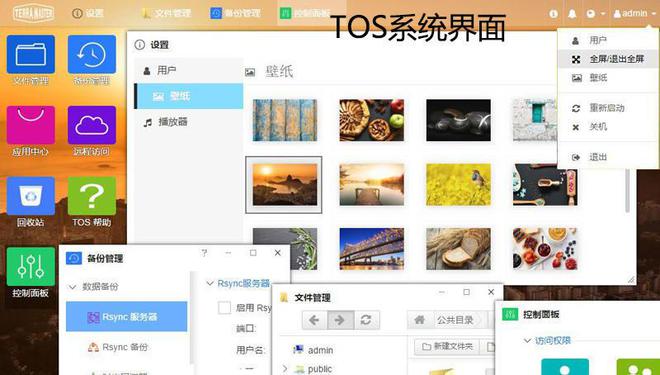Open the TOS 帮助 question mark icon
The height and width of the screenshot is (375, 660).
point(92,196)
